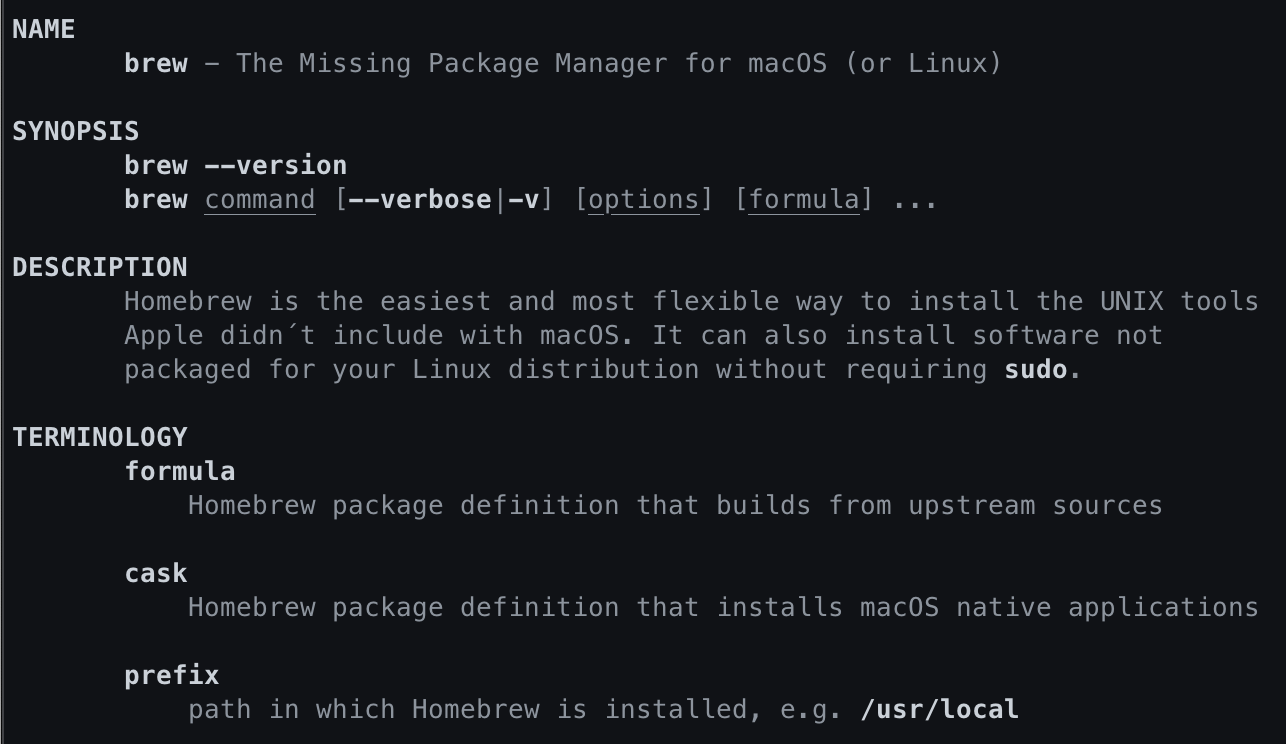Click the bold 'formula' term under TERMINOLOGY
This screenshot has height=744, width=1286.
[180, 472]
